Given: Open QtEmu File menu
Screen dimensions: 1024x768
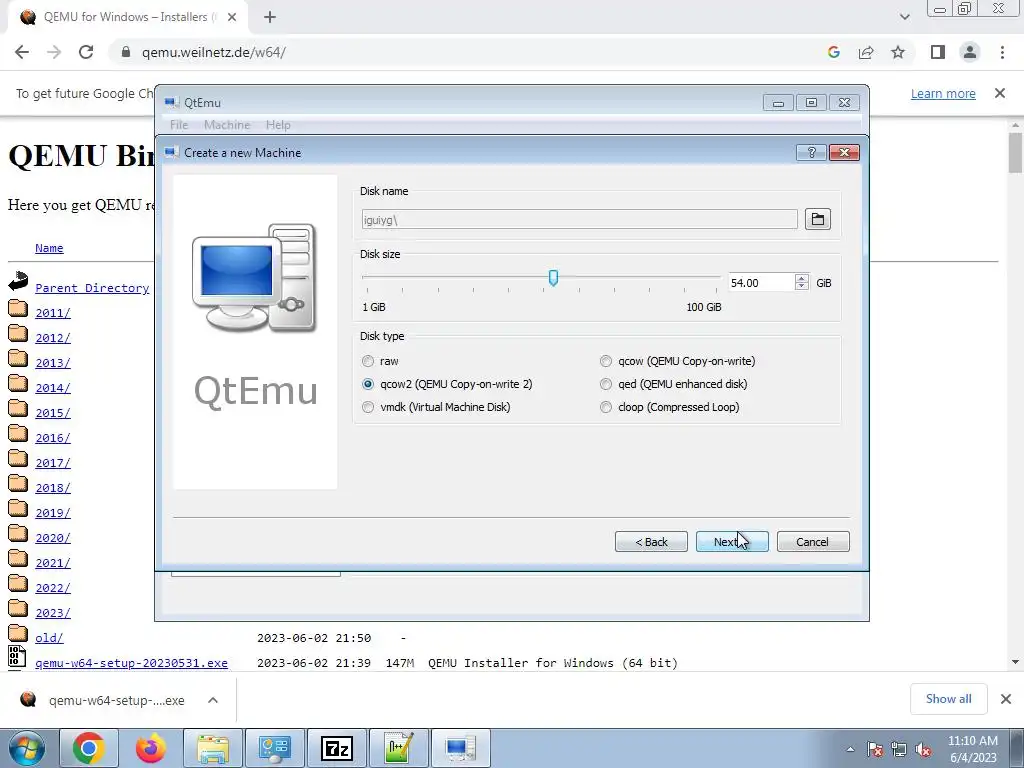Looking at the screenshot, I should (179, 125).
